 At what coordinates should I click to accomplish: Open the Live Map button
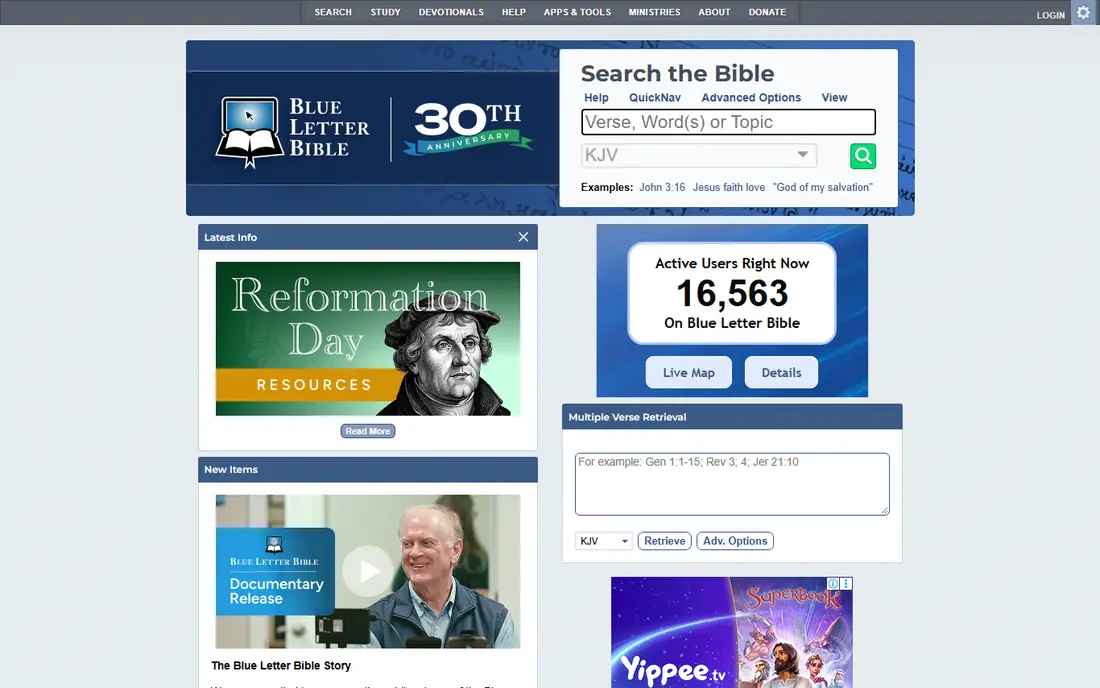pos(688,372)
